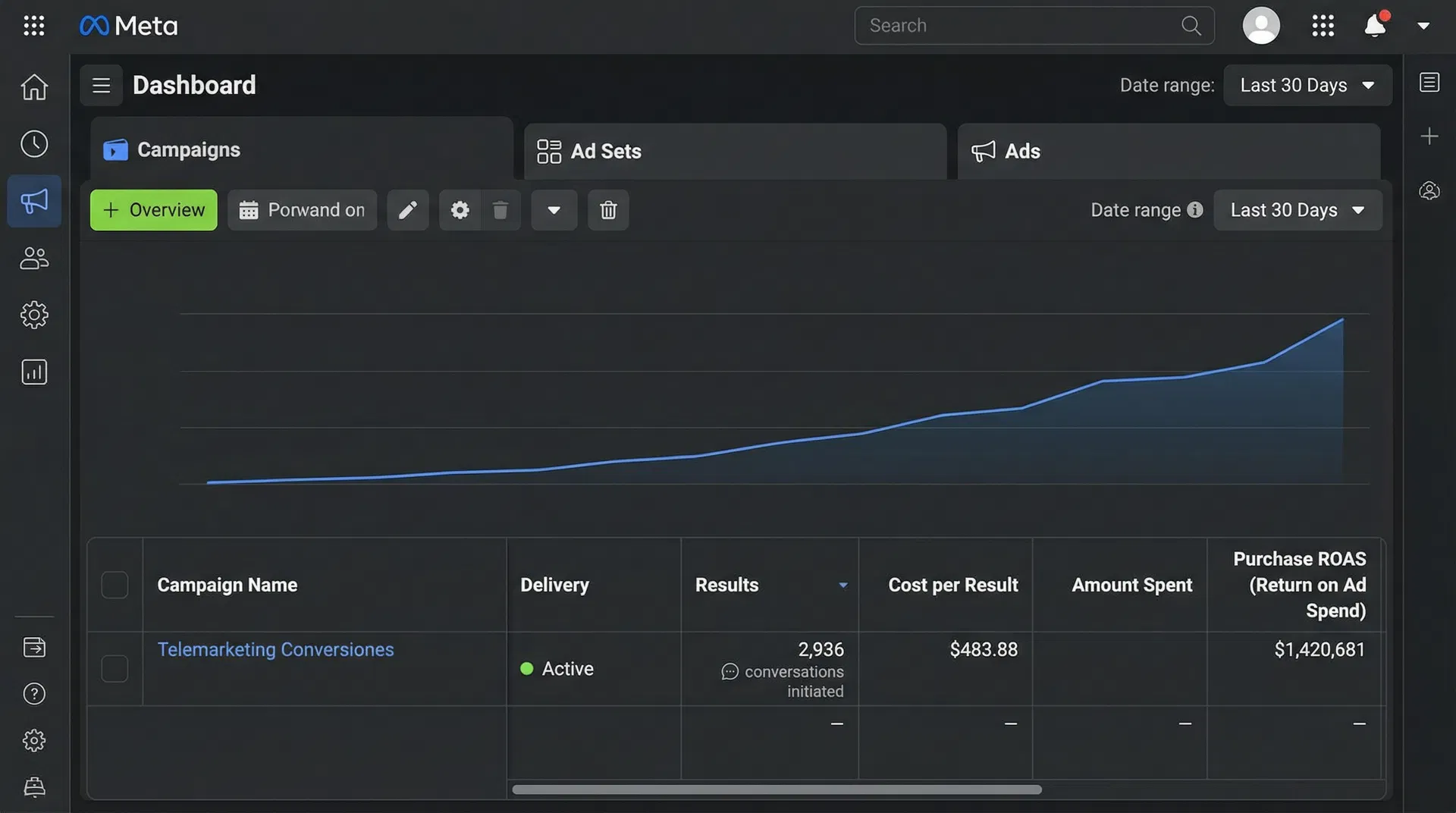Screen dimensions: 1456x813
Task: Open the Help question mark icon
Action: pyautogui.click(x=34, y=693)
